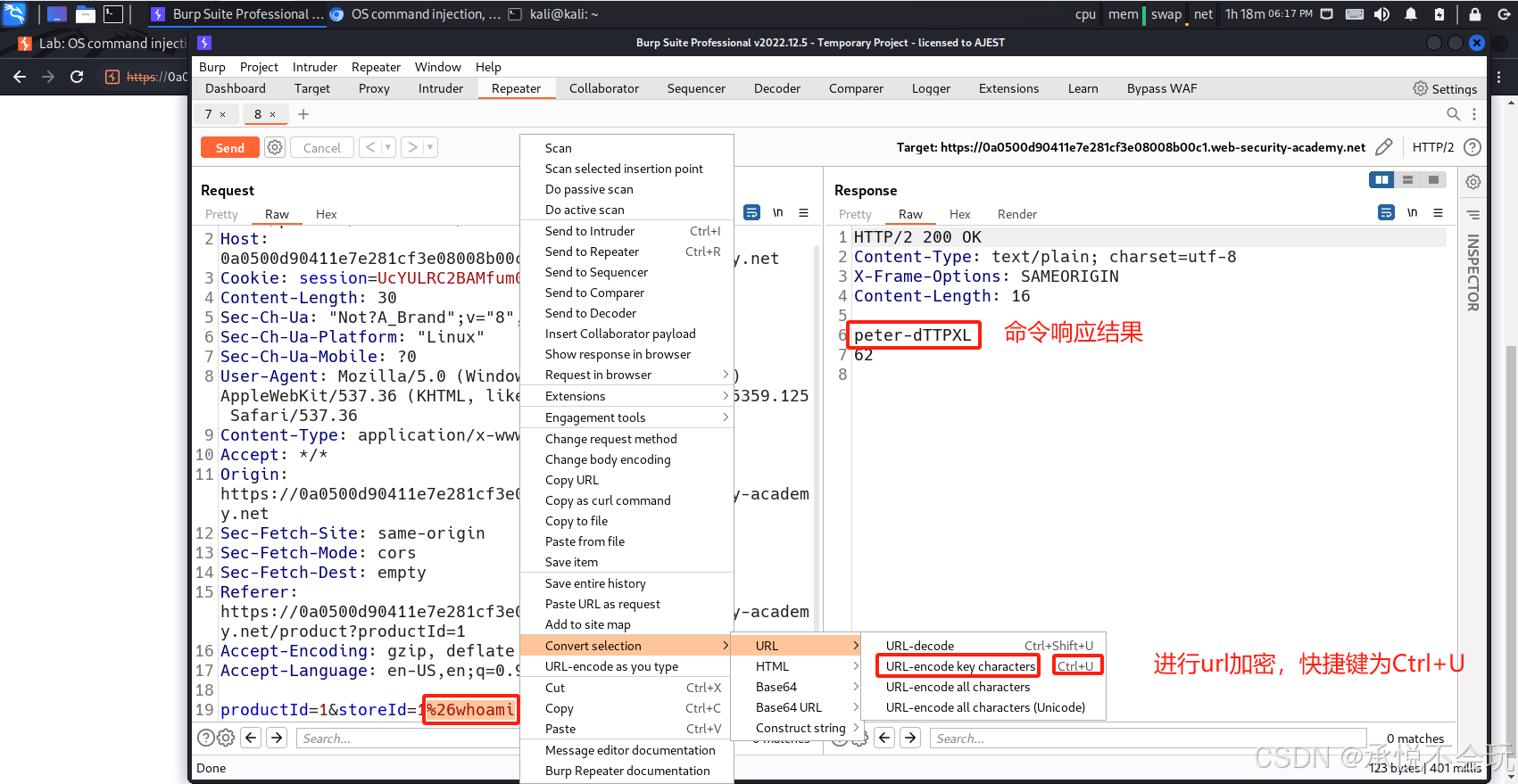Expand the INSPECTOR side panel
Image resolution: width=1518 pixels, height=784 pixels.
[1473, 273]
